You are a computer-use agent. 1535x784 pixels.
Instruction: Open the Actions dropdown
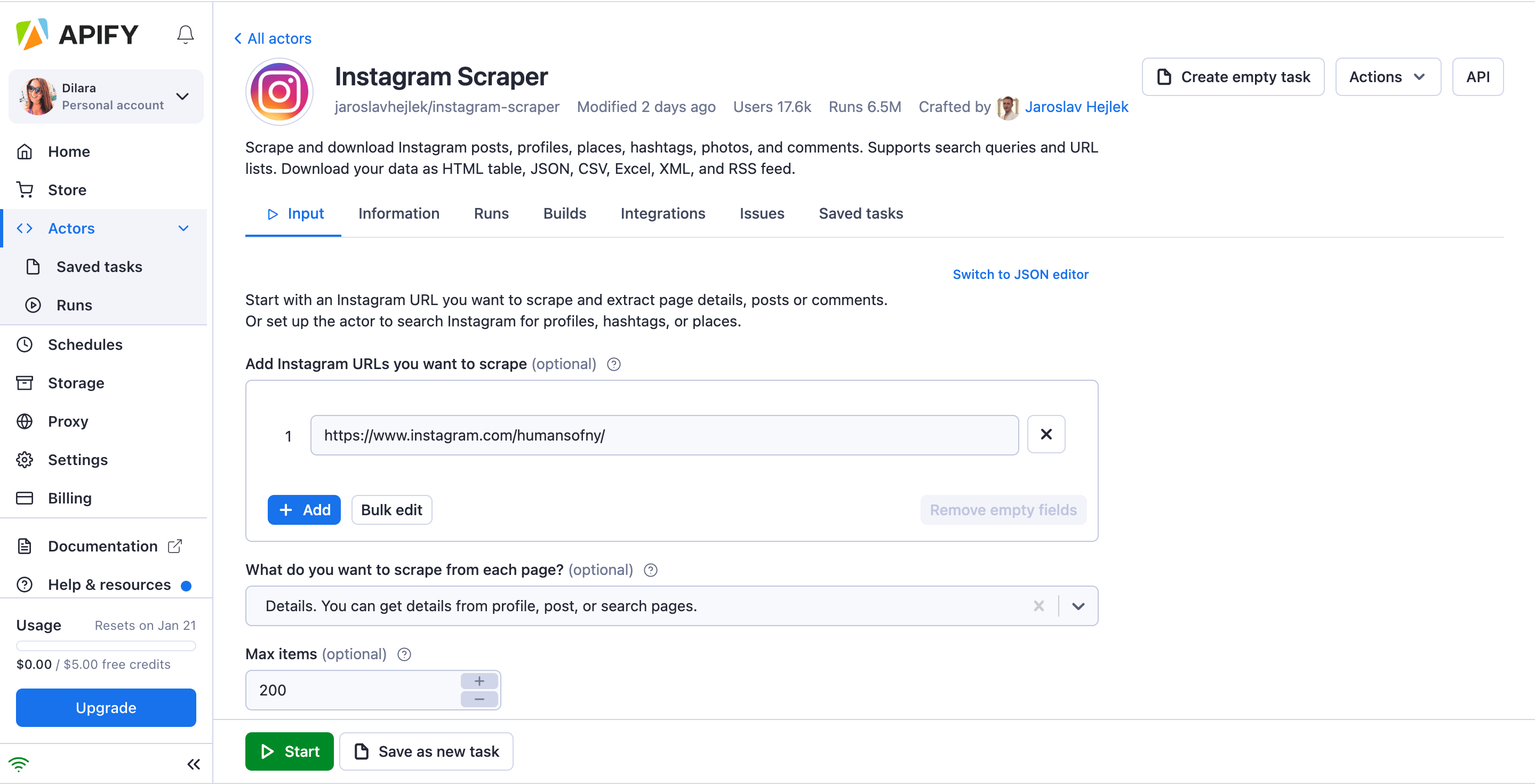tap(1388, 77)
